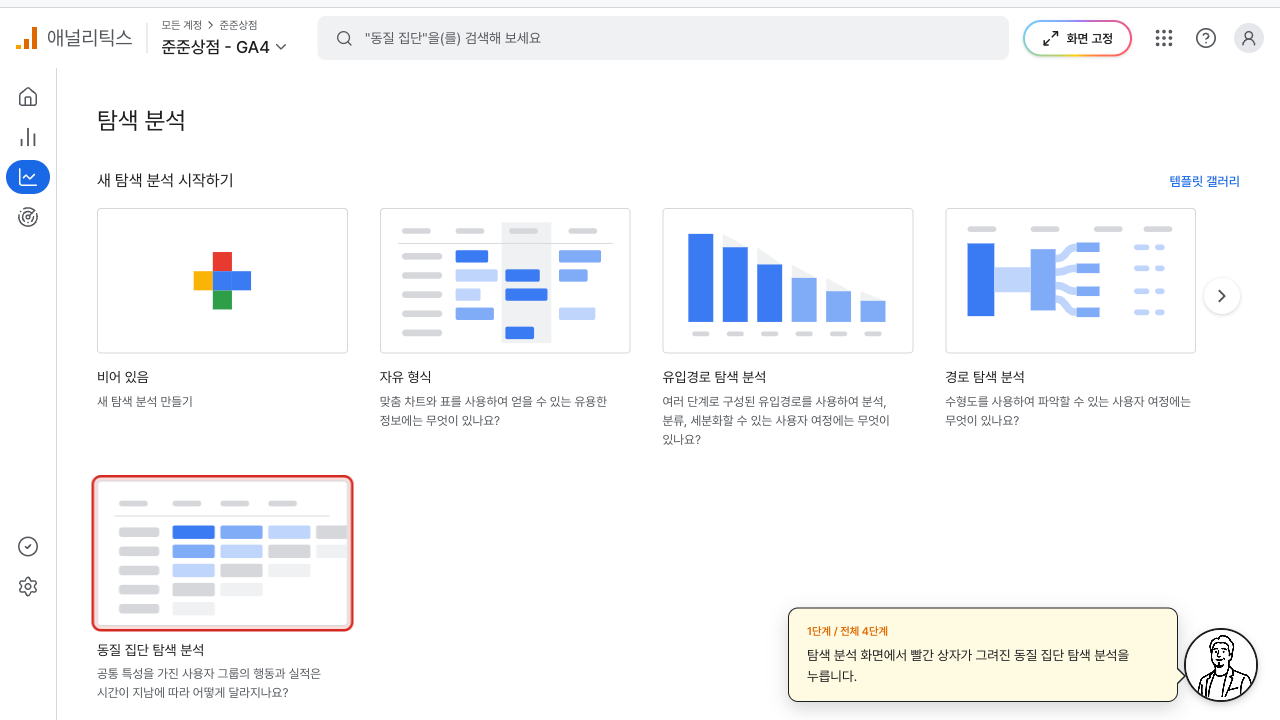Open the help question mark icon
This screenshot has width=1280, height=720.
(1206, 38)
